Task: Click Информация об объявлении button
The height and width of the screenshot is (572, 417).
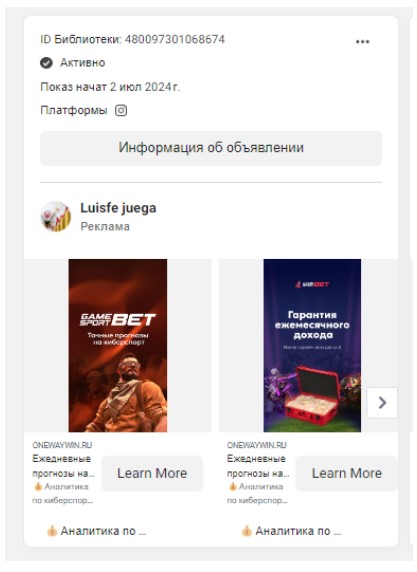Action: (x=211, y=148)
